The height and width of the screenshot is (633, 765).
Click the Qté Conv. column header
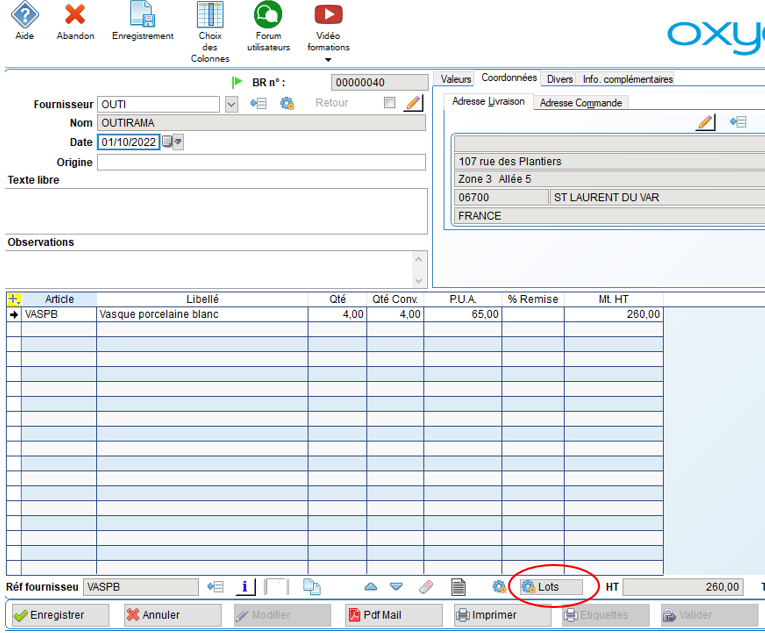(395, 299)
